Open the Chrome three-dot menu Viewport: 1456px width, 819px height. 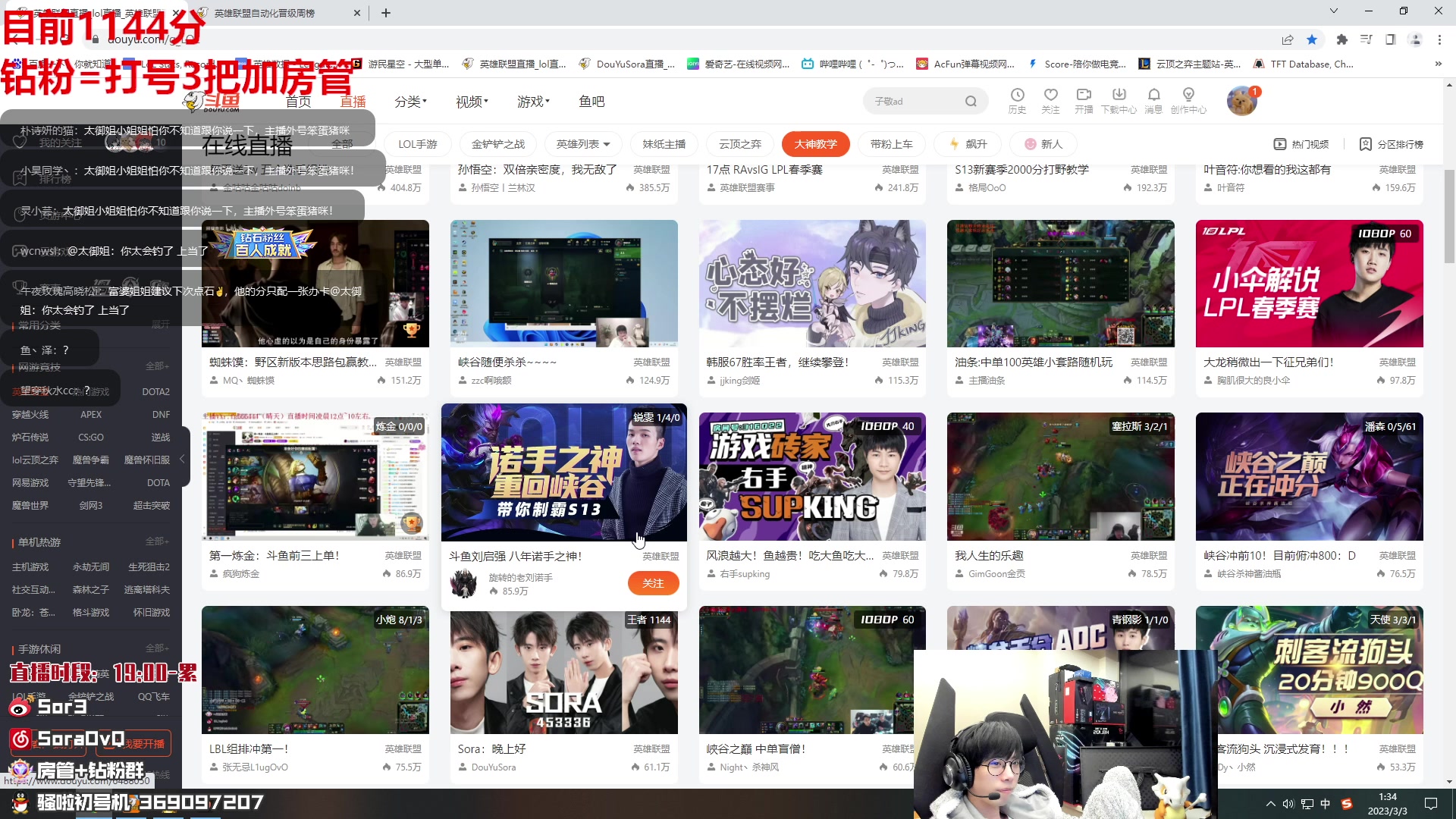1439,39
